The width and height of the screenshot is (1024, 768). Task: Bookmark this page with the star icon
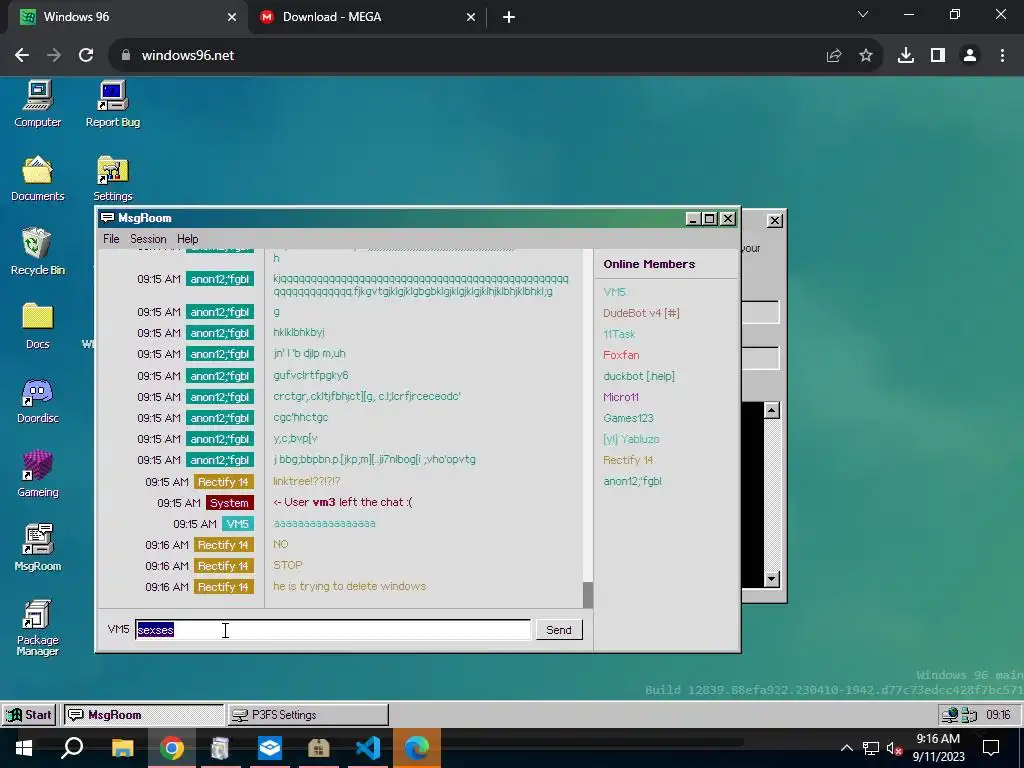coord(866,56)
